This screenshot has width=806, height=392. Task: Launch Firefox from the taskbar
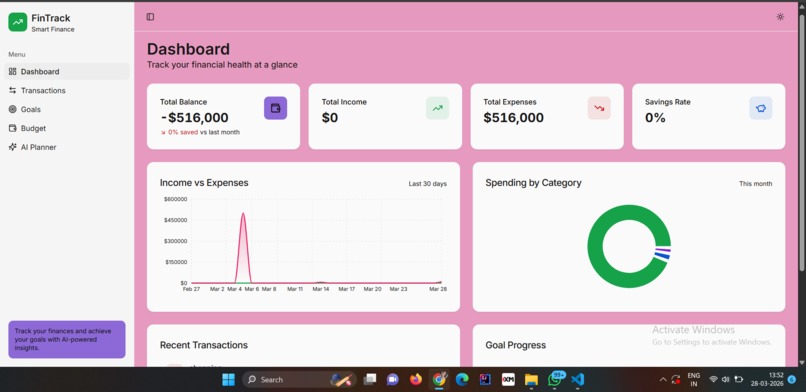416,380
